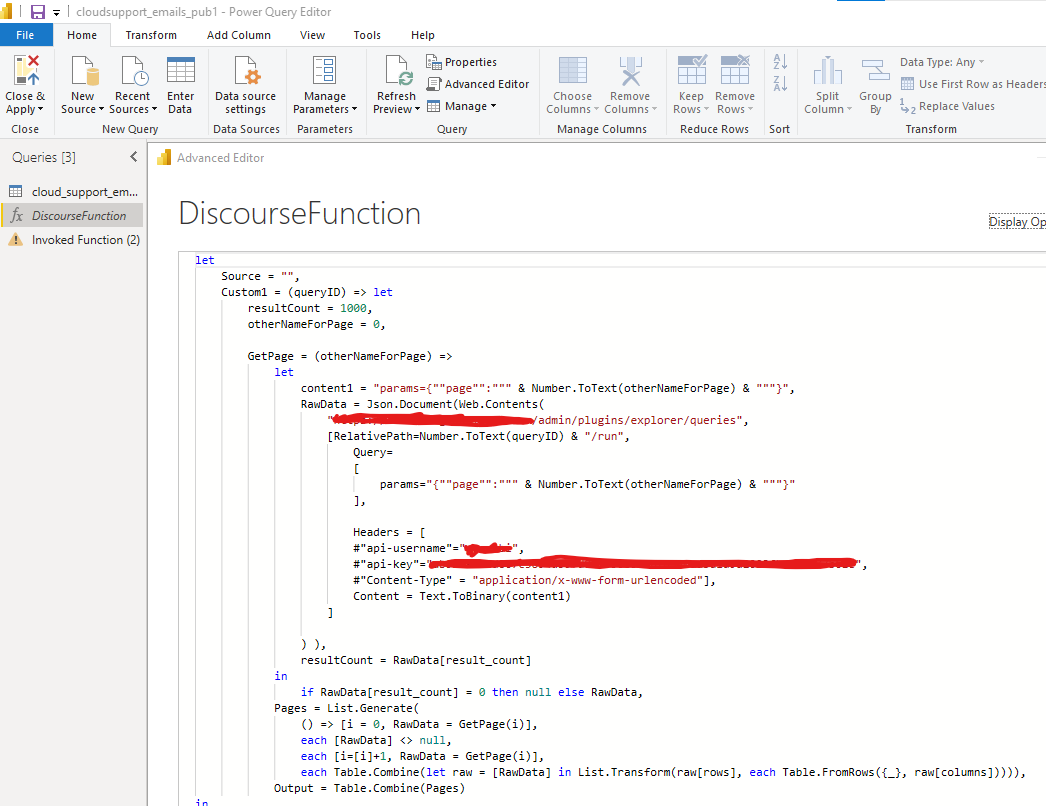The image size is (1046, 806).
Task: Select the Invoked Function (2) query
Action: (x=72, y=240)
